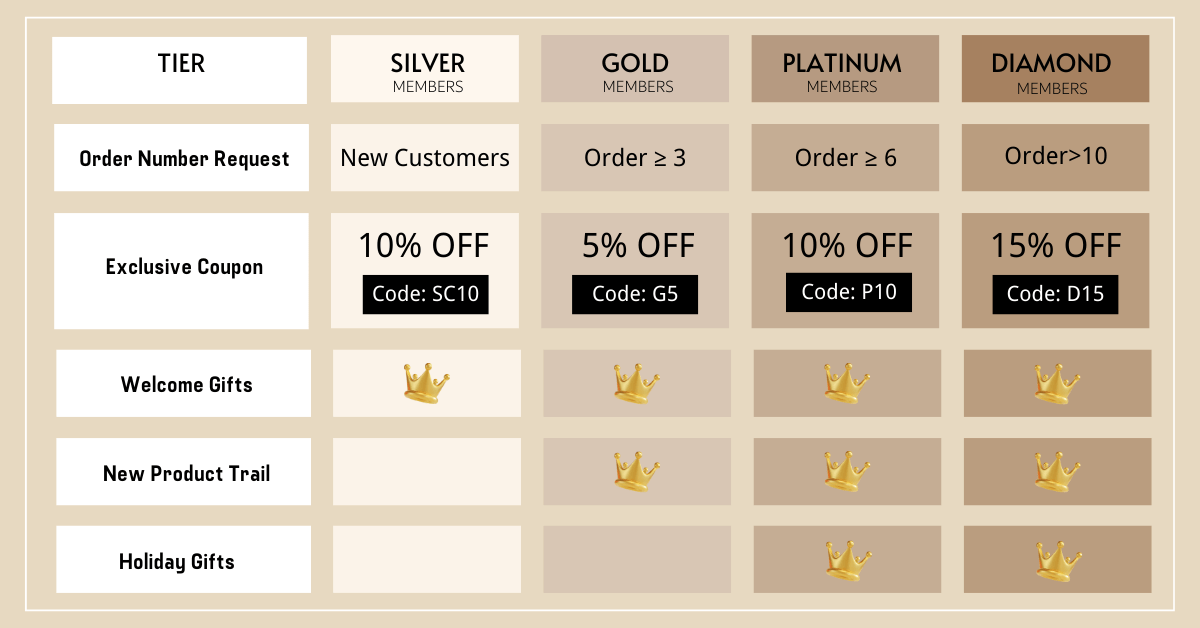Screen dimensions: 1200x628
Task: Click the Diamond Welcome Gifts crown
Action: (1057, 383)
